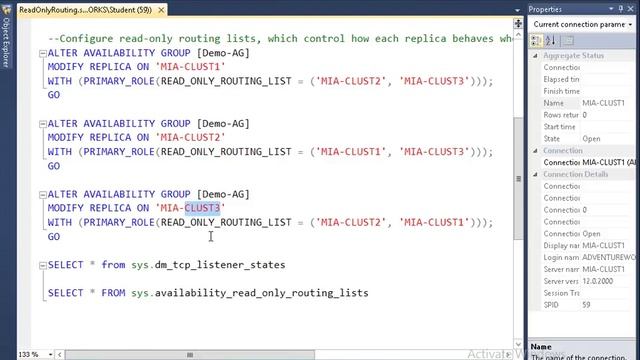Viewport: 640px width, 360px height.
Task: Click the first GO statement
Action: (x=54, y=95)
